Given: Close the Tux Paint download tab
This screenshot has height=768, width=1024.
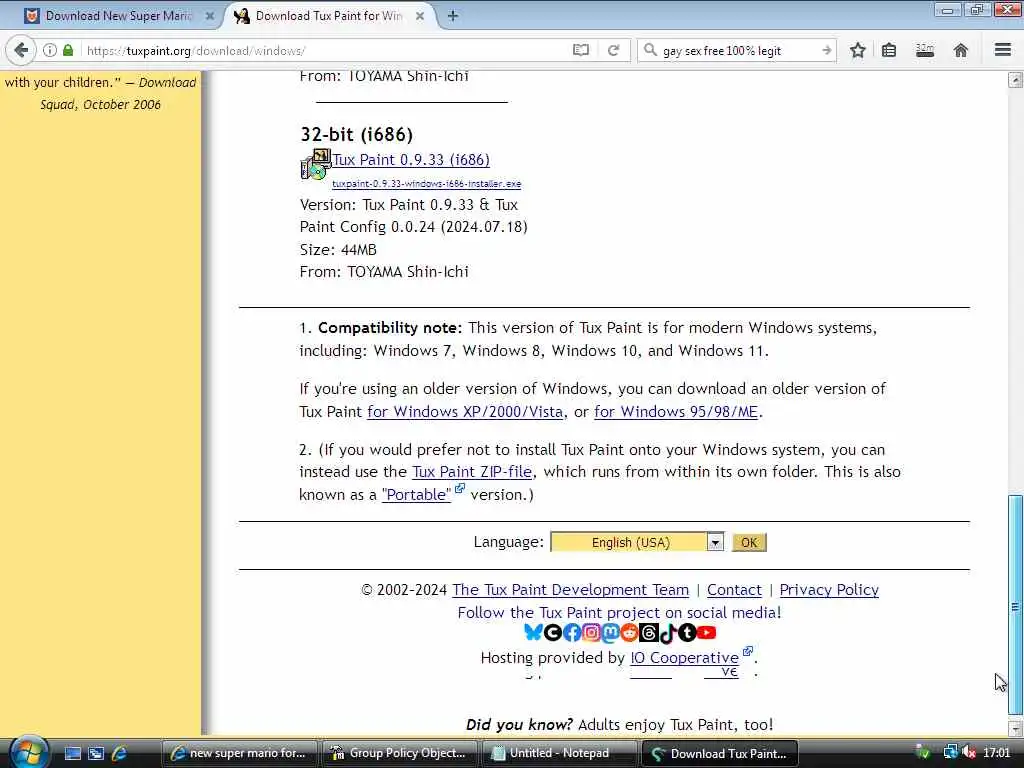Looking at the screenshot, I should [420, 16].
